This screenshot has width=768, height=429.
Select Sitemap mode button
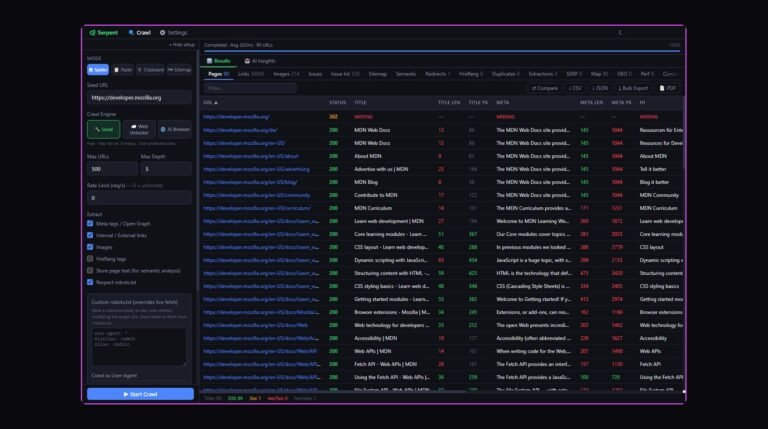click(x=179, y=70)
